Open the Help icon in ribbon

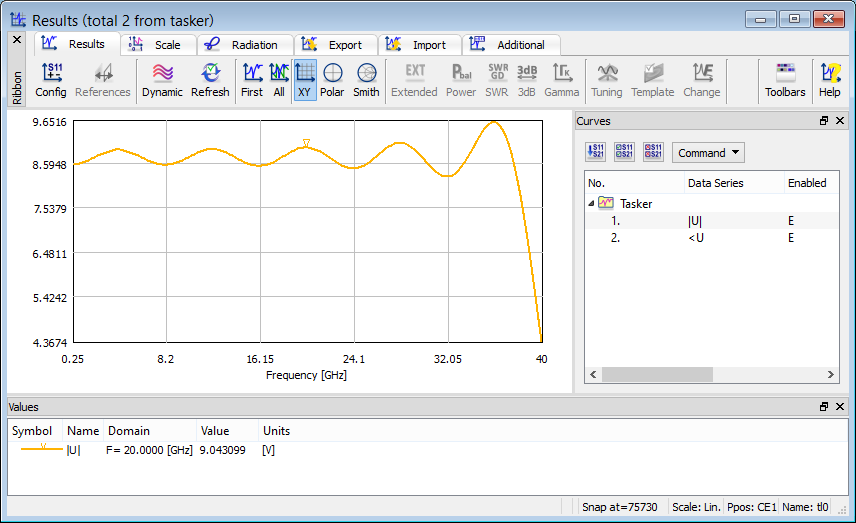[x=830, y=79]
